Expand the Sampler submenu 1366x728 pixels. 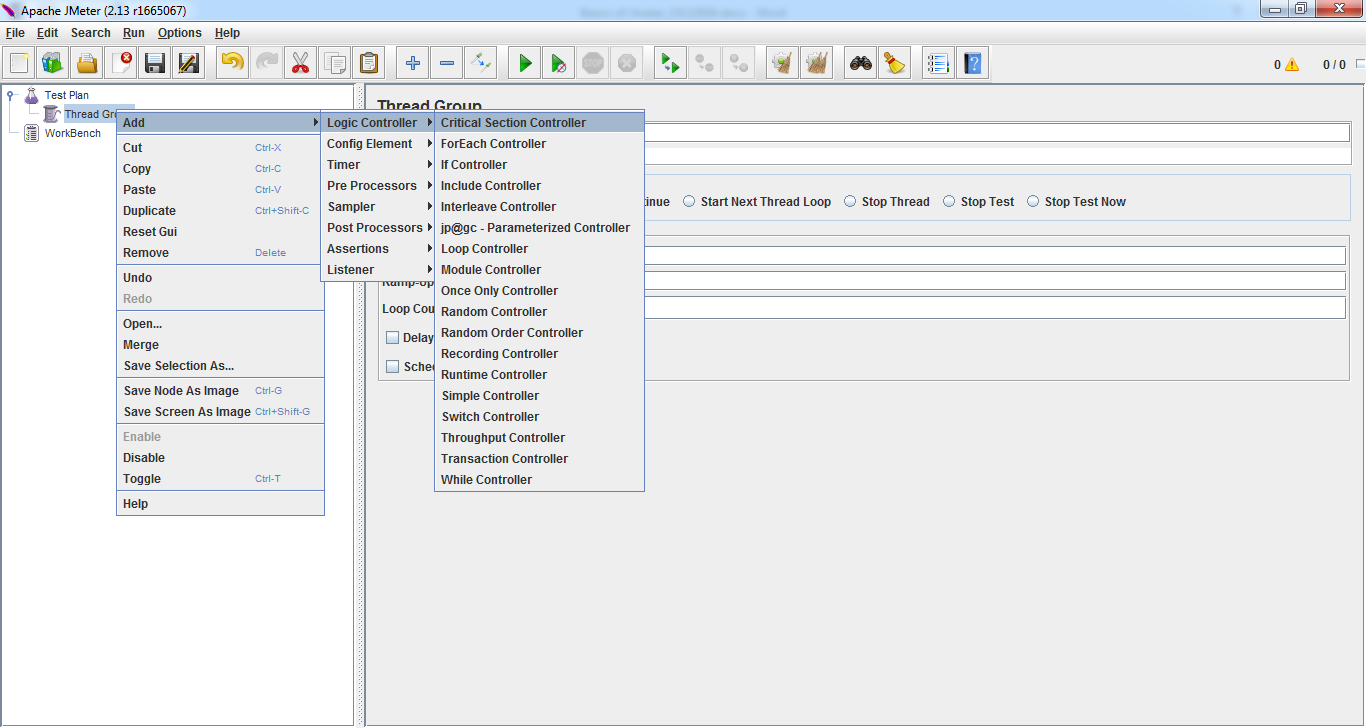(x=378, y=207)
